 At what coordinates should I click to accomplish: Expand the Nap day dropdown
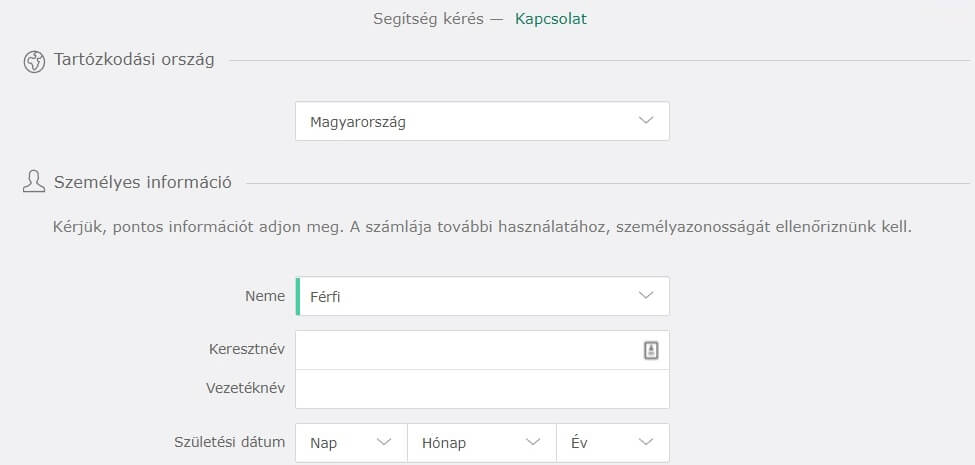(x=351, y=443)
